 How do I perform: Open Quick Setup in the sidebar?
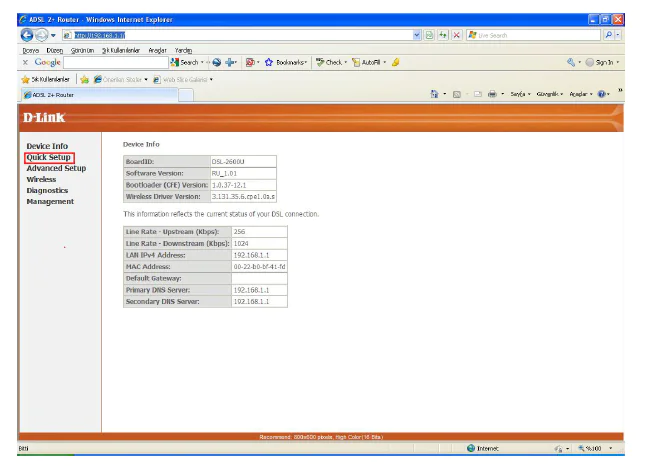pos(48,157)
